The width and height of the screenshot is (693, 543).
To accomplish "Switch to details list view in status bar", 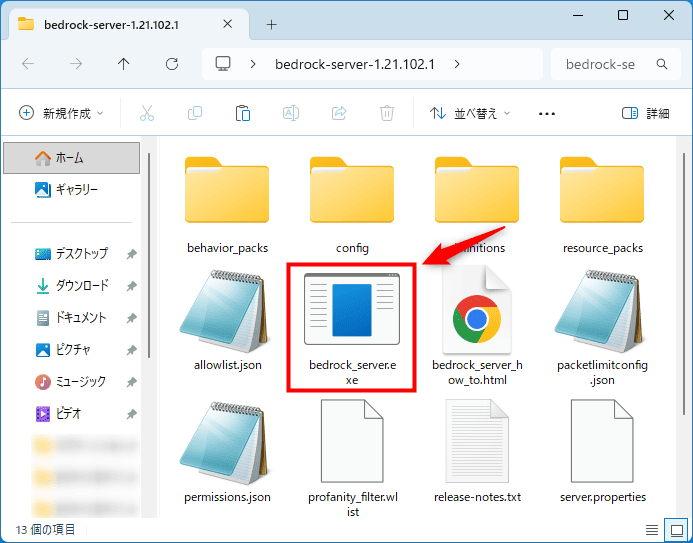I will (x=652, y=529).
